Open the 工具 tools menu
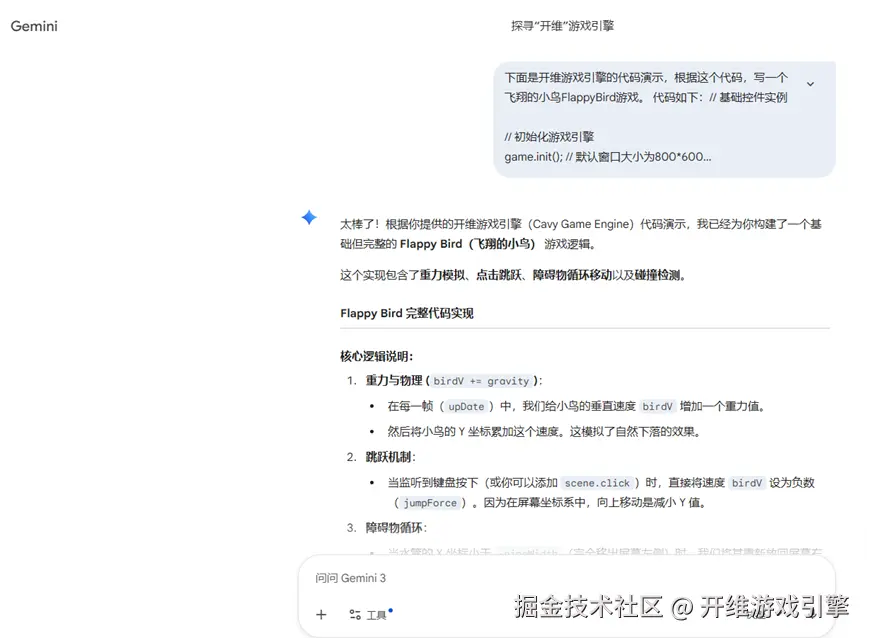The height and width of the screenshot is (640, 869). click(370, 614)
